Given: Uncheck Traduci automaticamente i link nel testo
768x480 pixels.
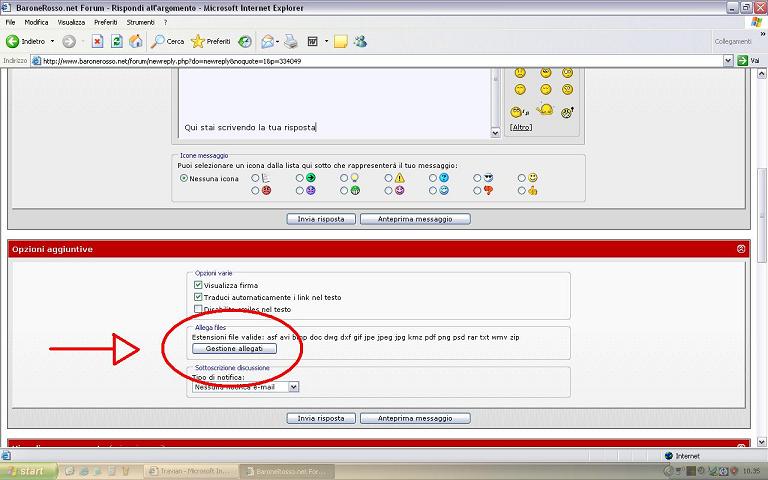Looking at the screenshot, I should (198, 297).
